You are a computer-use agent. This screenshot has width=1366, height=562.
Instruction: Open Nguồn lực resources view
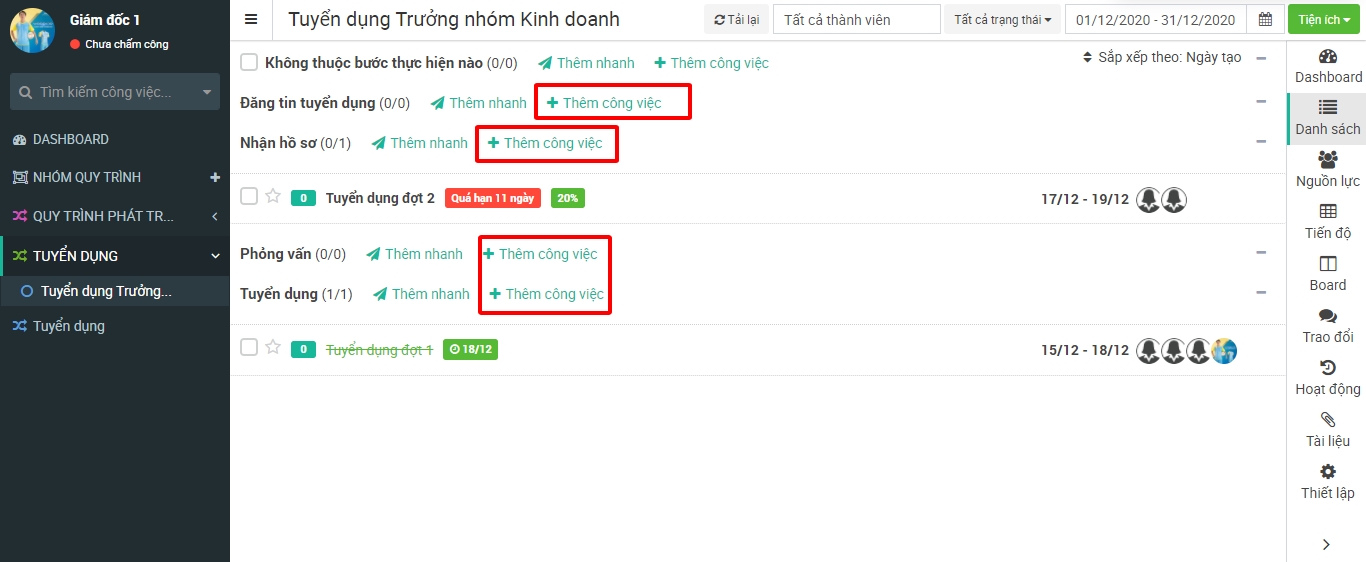coord(1327,170)
